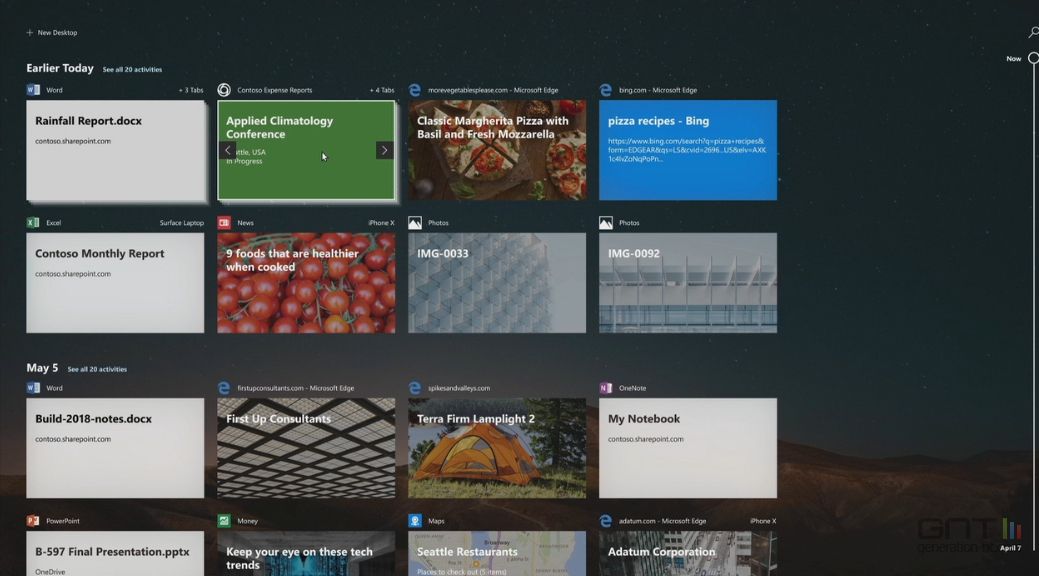Screen dimensions: 1039x576
Task: Open the First Up Consultants card
Action: click(306, 448)
